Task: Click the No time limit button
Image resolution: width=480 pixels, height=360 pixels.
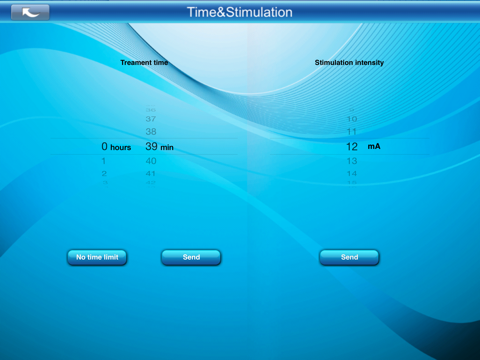Action: (x=97, y=257)
